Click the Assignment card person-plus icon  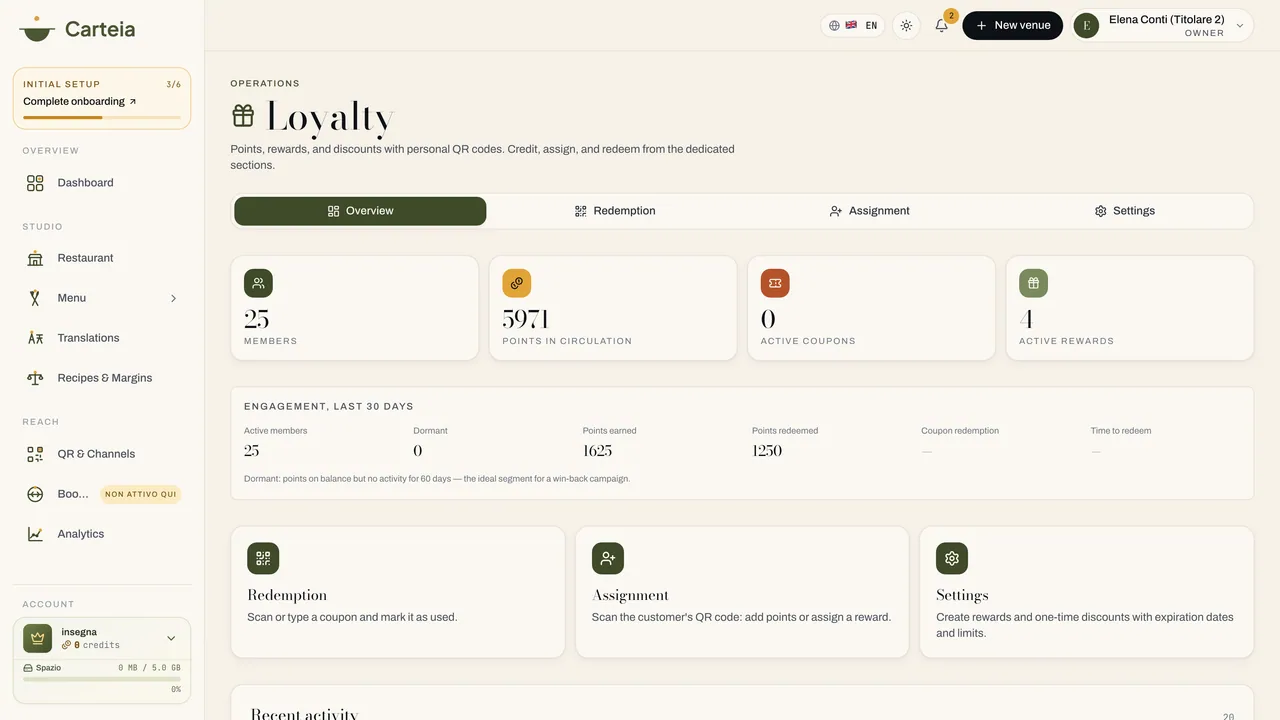click(x=608, y=558)
